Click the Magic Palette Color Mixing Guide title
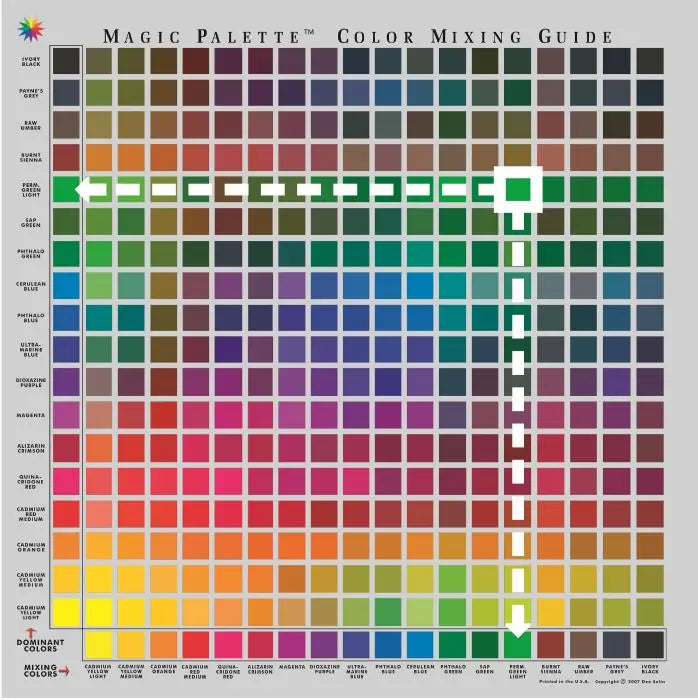This screenshot has height=700, width=698. 358,36
